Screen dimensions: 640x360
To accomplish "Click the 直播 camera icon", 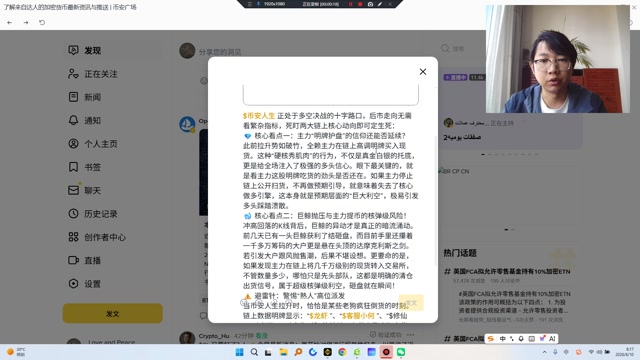I will pos(73,260).
